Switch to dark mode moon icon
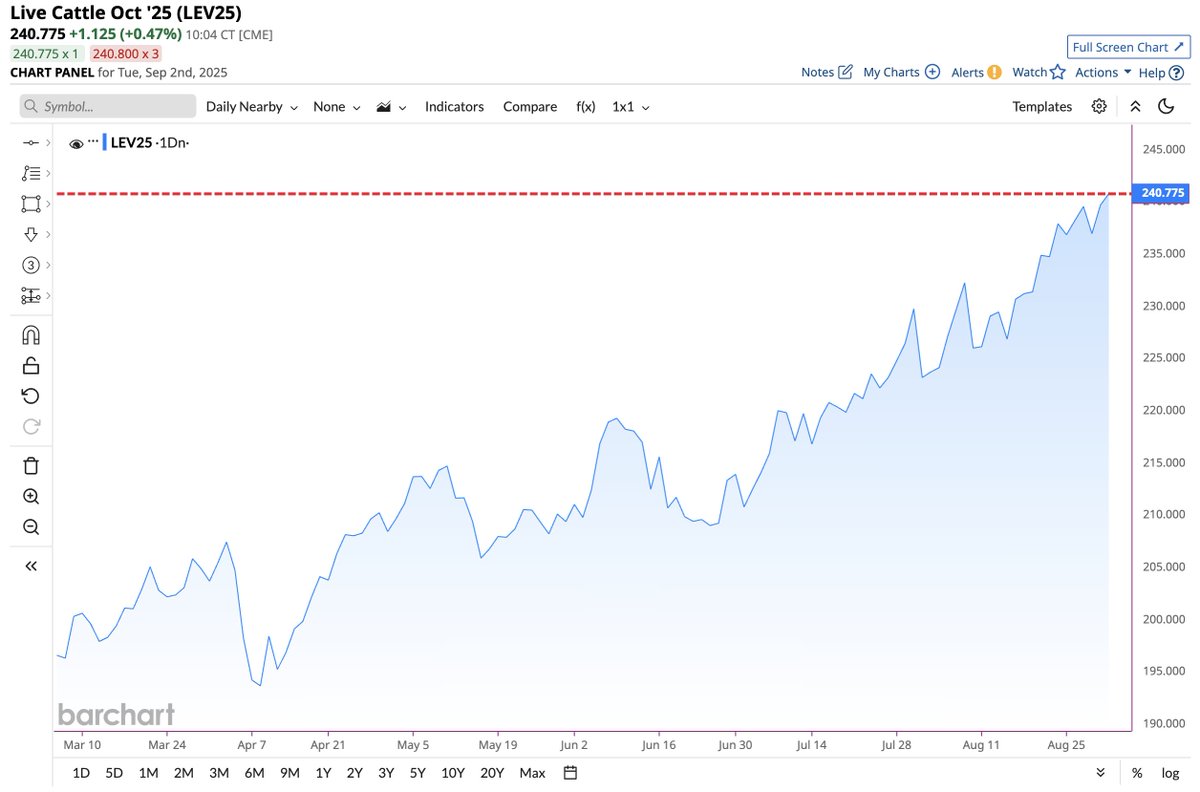This screenshot has height=792, width=1200. [x=1166, y=106]
